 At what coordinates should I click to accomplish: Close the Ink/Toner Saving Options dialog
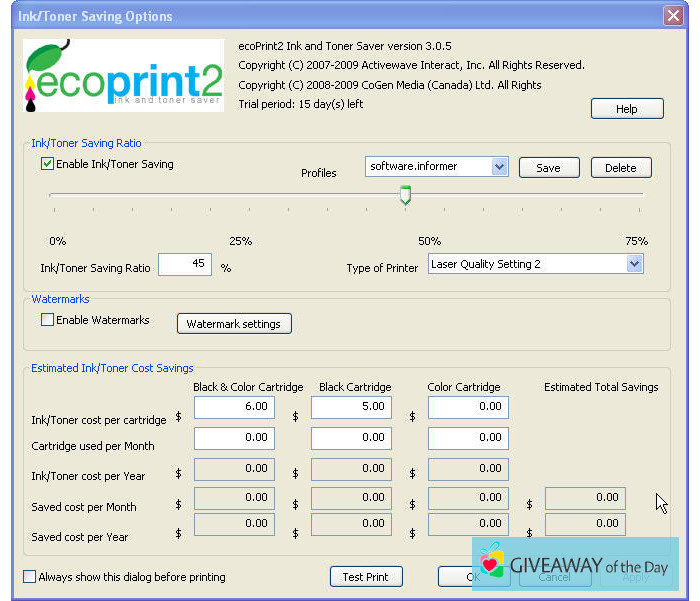(x=673, y=16)
